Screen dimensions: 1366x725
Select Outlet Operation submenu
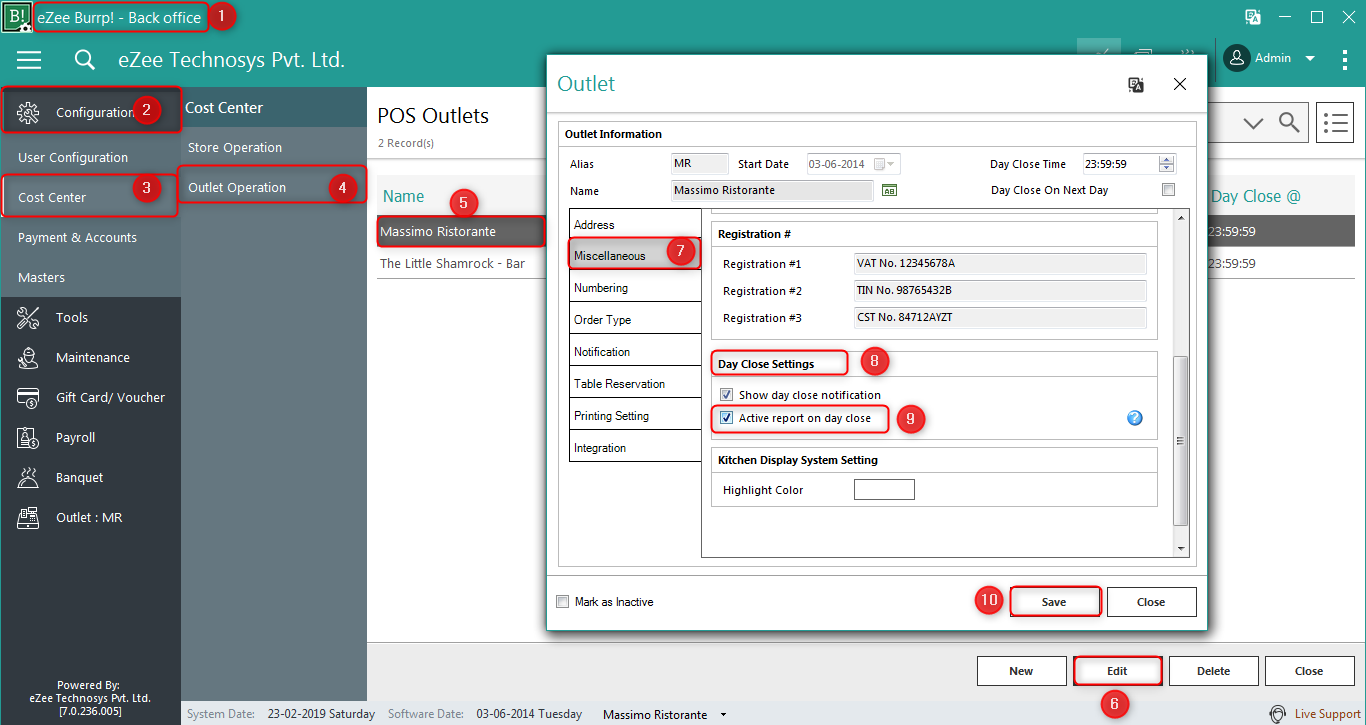click(x=274, y=187)
